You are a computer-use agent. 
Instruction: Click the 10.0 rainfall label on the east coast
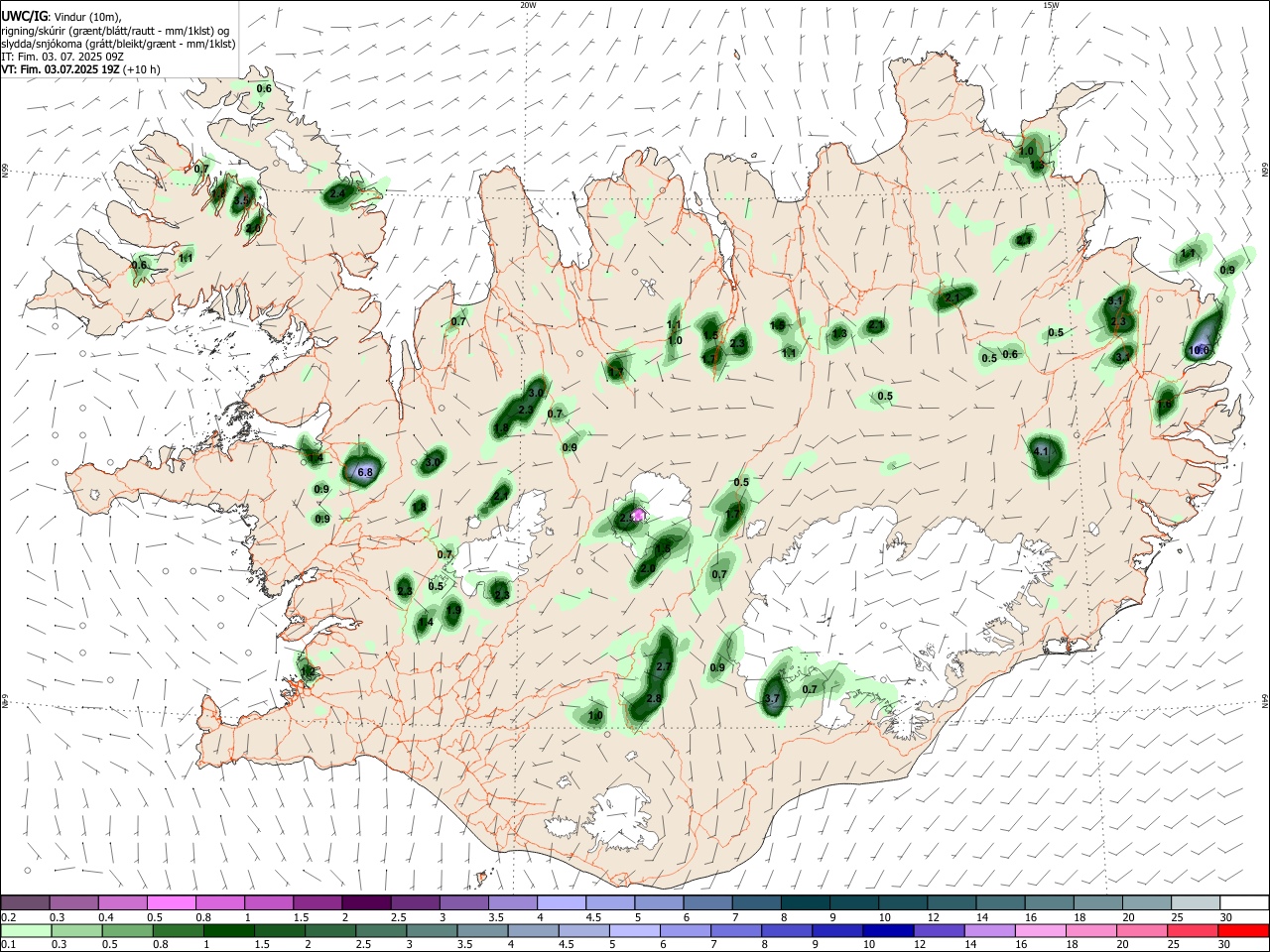(x=1199, y=350)
